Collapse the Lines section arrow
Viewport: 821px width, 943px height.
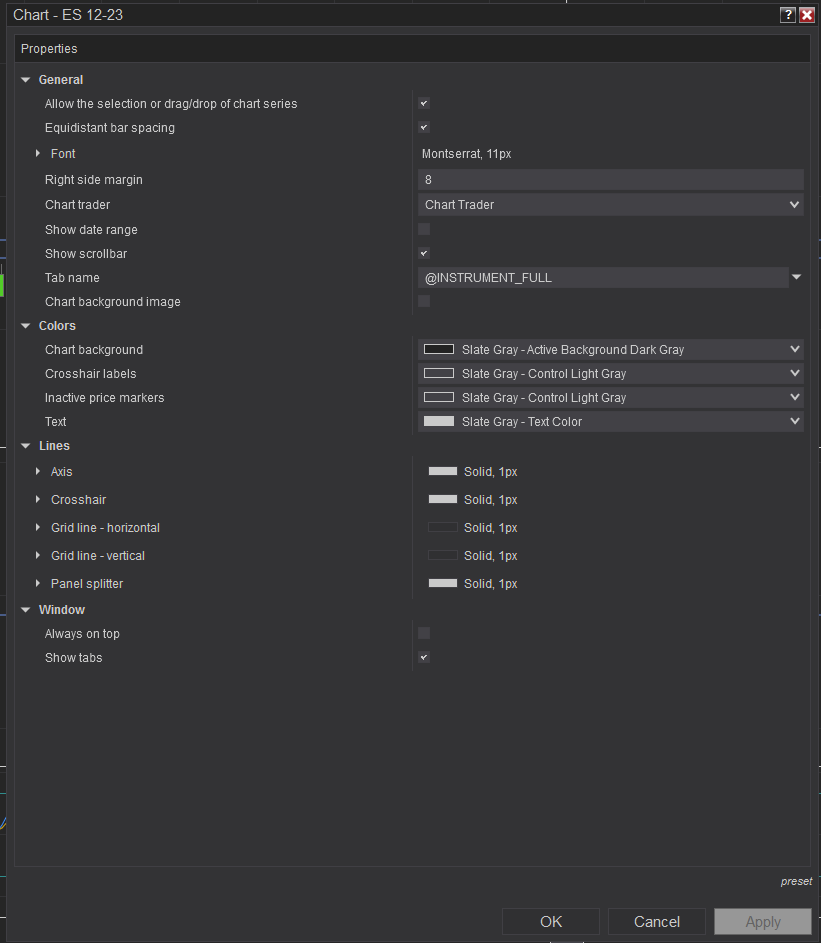(x=26, y=446)
